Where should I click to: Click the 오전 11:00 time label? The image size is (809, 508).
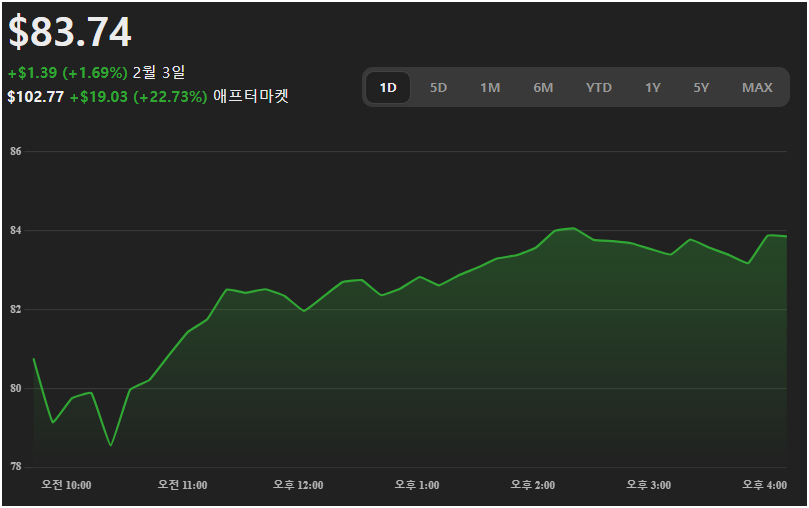point(182,485)
